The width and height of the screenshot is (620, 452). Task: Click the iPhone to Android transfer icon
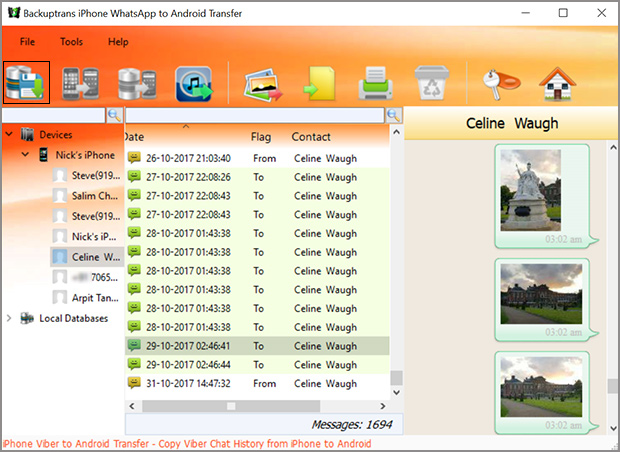coord(81,83)
